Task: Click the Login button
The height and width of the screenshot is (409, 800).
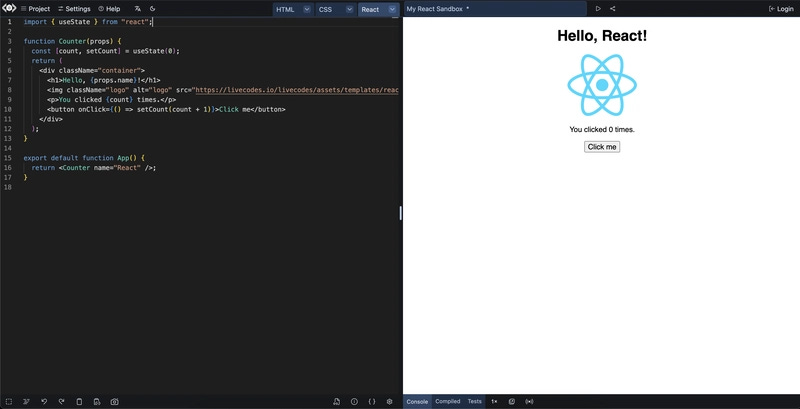Action: (781, 9)
